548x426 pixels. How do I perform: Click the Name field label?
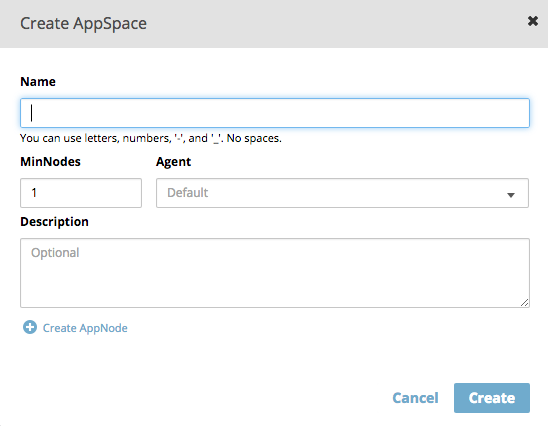pyautogui.click(x=38, y=81)
